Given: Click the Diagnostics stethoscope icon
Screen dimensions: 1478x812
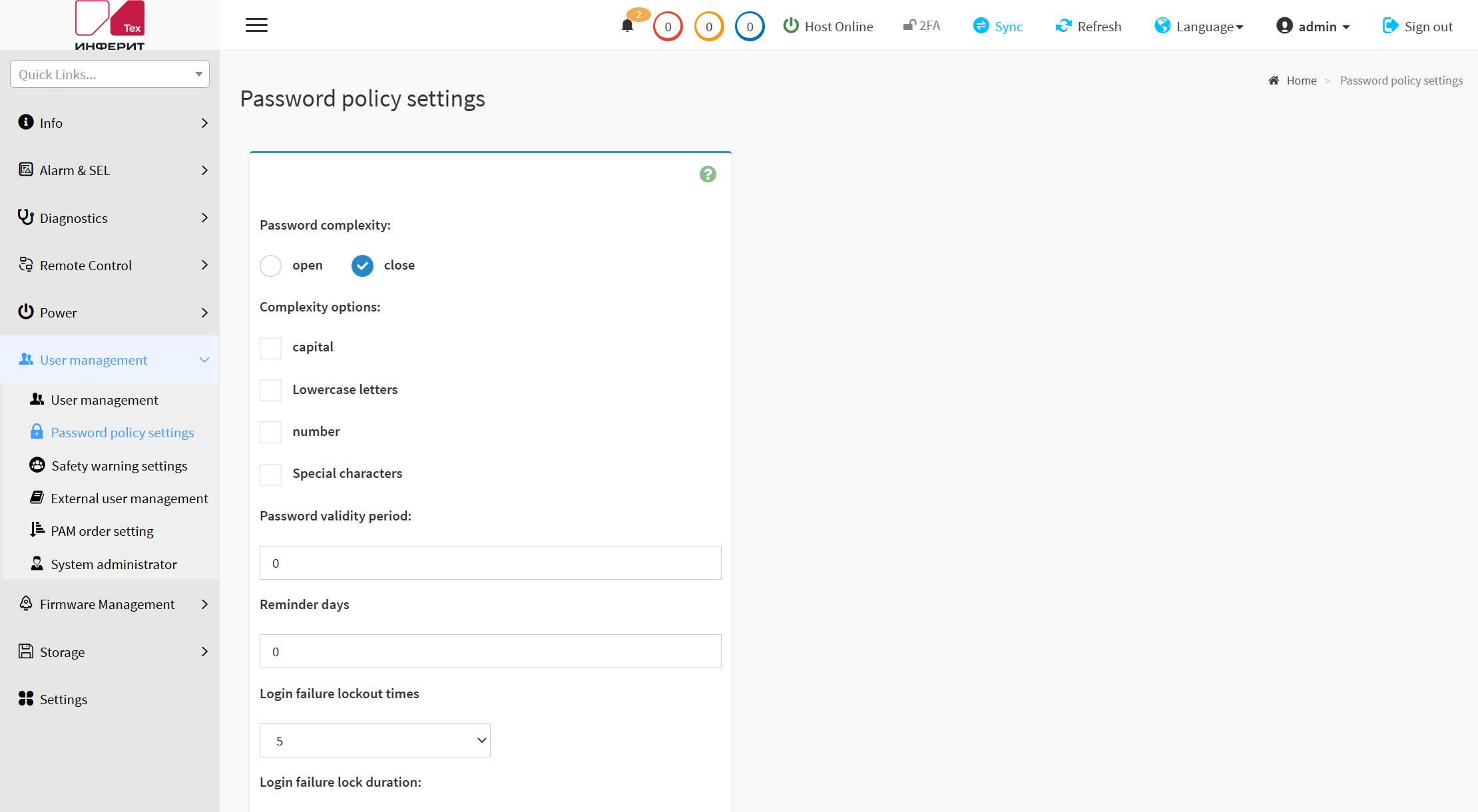Looking at the screenshot, I should point(26,217).
